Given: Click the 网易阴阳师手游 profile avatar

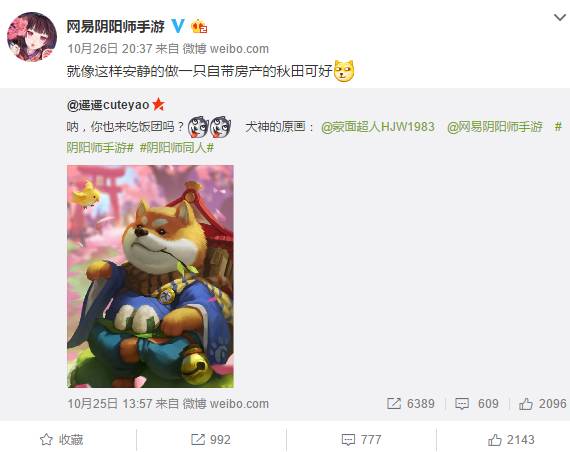Looking at the screenshot, I should tap(32, 37).
